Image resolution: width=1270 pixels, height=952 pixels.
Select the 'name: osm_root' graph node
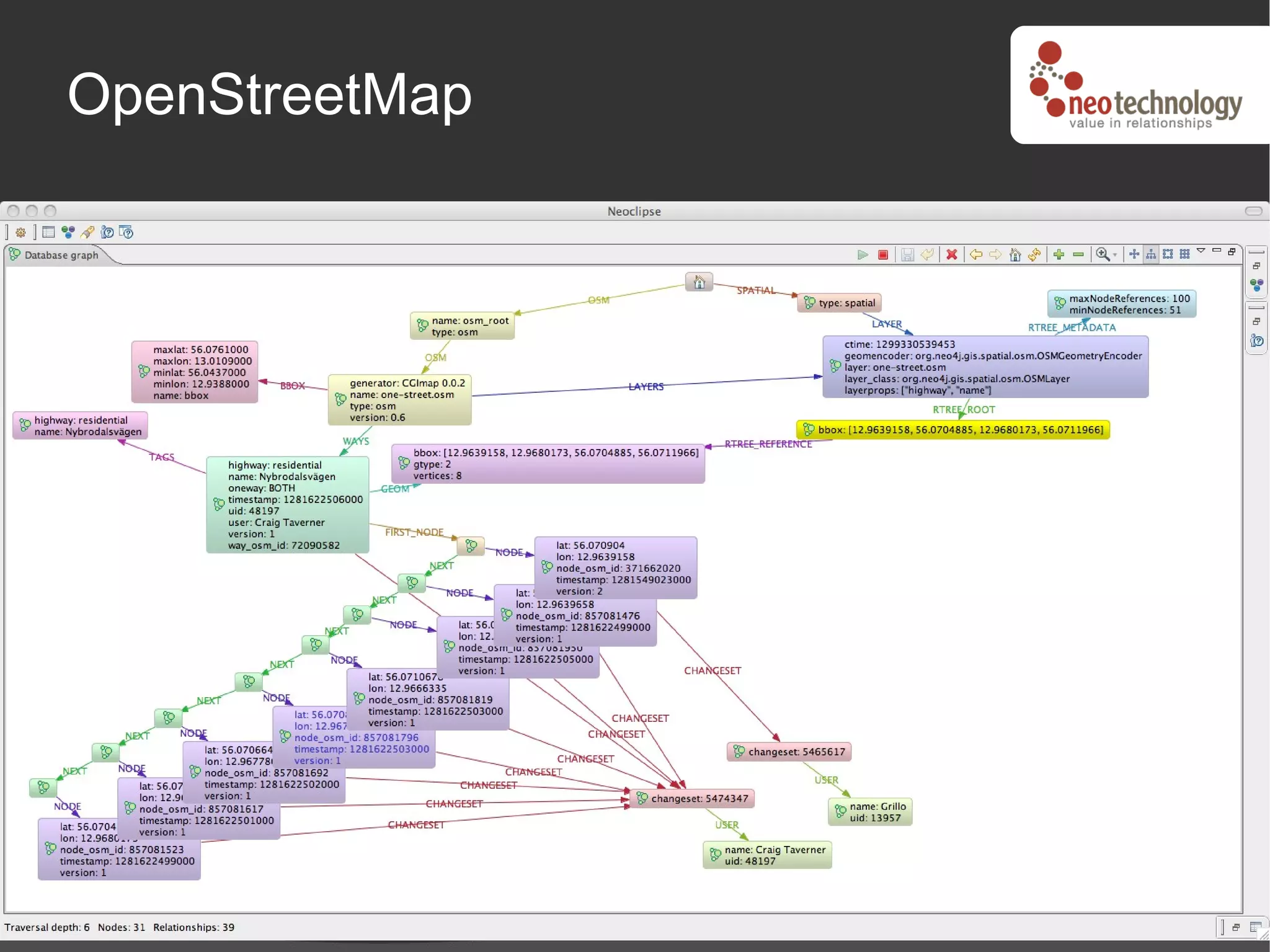tap(462, 326)
